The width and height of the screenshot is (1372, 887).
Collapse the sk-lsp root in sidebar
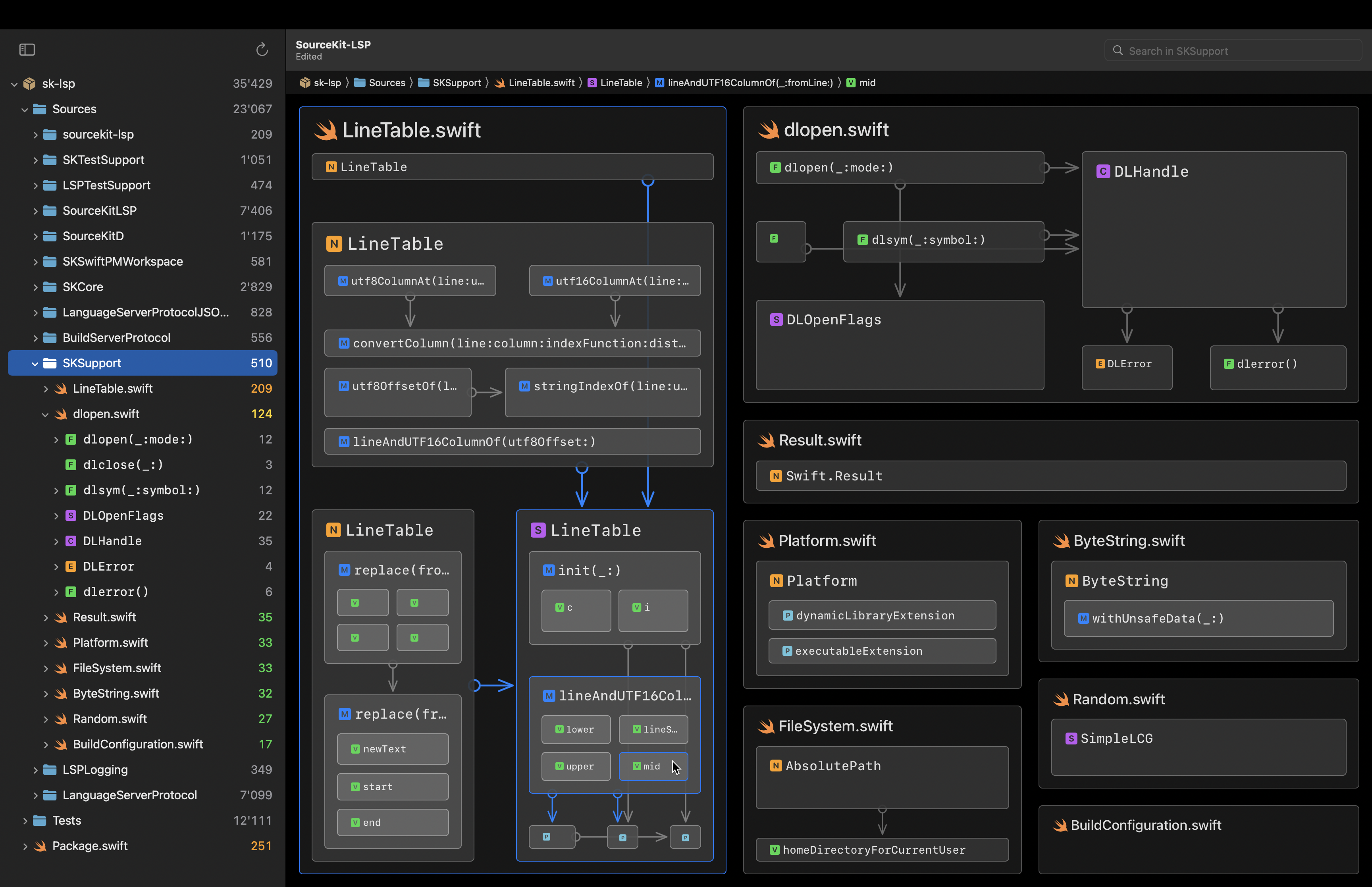tap(14, 84)
